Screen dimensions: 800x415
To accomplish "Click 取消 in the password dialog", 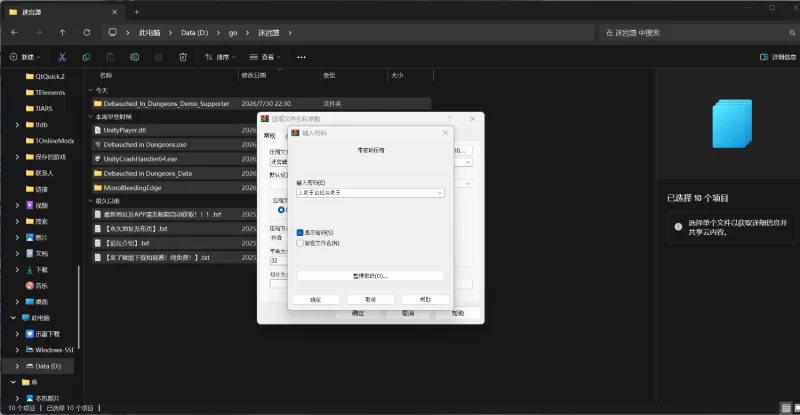I will 370,300.
